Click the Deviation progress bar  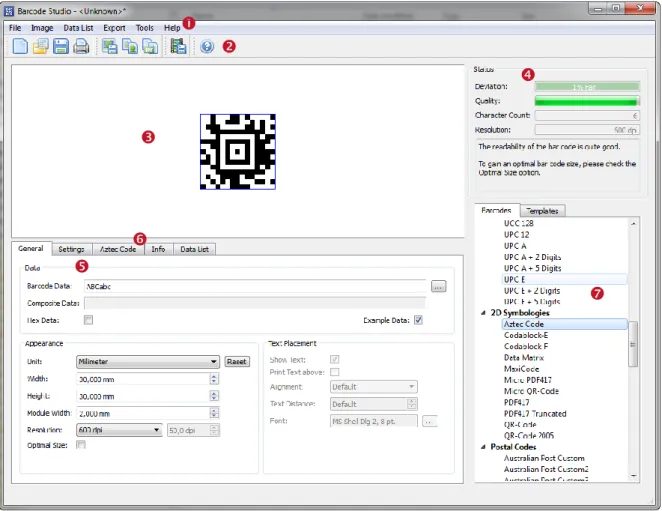[587, 87]
